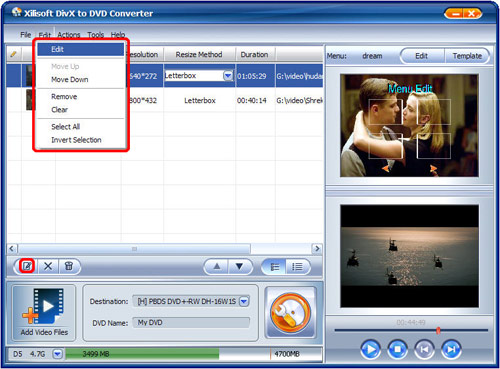This screenshot has width=500, height=369.
Task: Open the File menu
Action: (x=25, y=35)
